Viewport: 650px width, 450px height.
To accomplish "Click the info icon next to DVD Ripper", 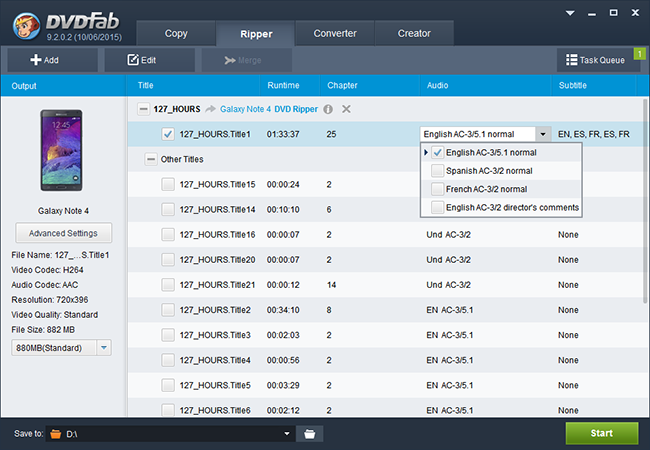I will 328,109.
